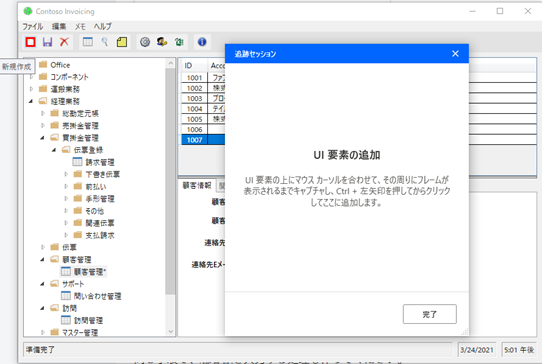Collapse the 伝票登録 folder
The height and width of the screenshot is (364, 542).
pyautogui.click(x=54, y=150)
